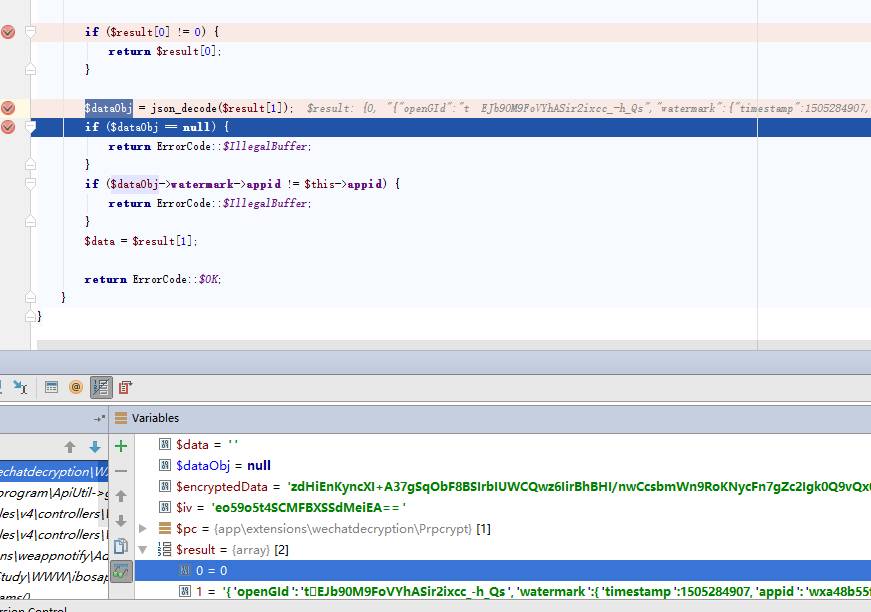Click the Copy icon in Variables sidebar

(121, 546)
